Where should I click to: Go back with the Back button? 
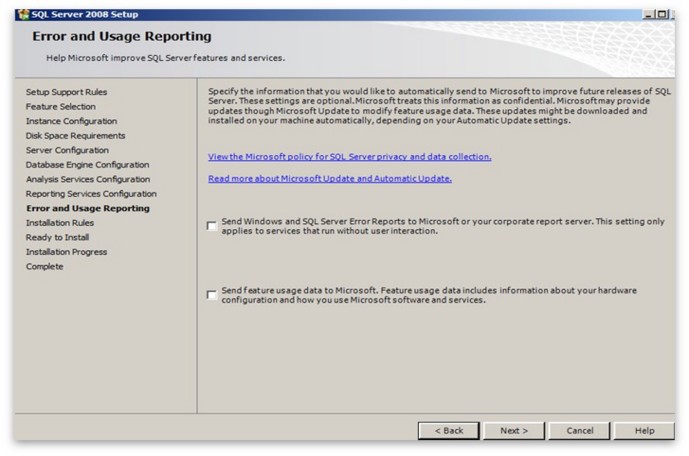(x=449, y=431)
